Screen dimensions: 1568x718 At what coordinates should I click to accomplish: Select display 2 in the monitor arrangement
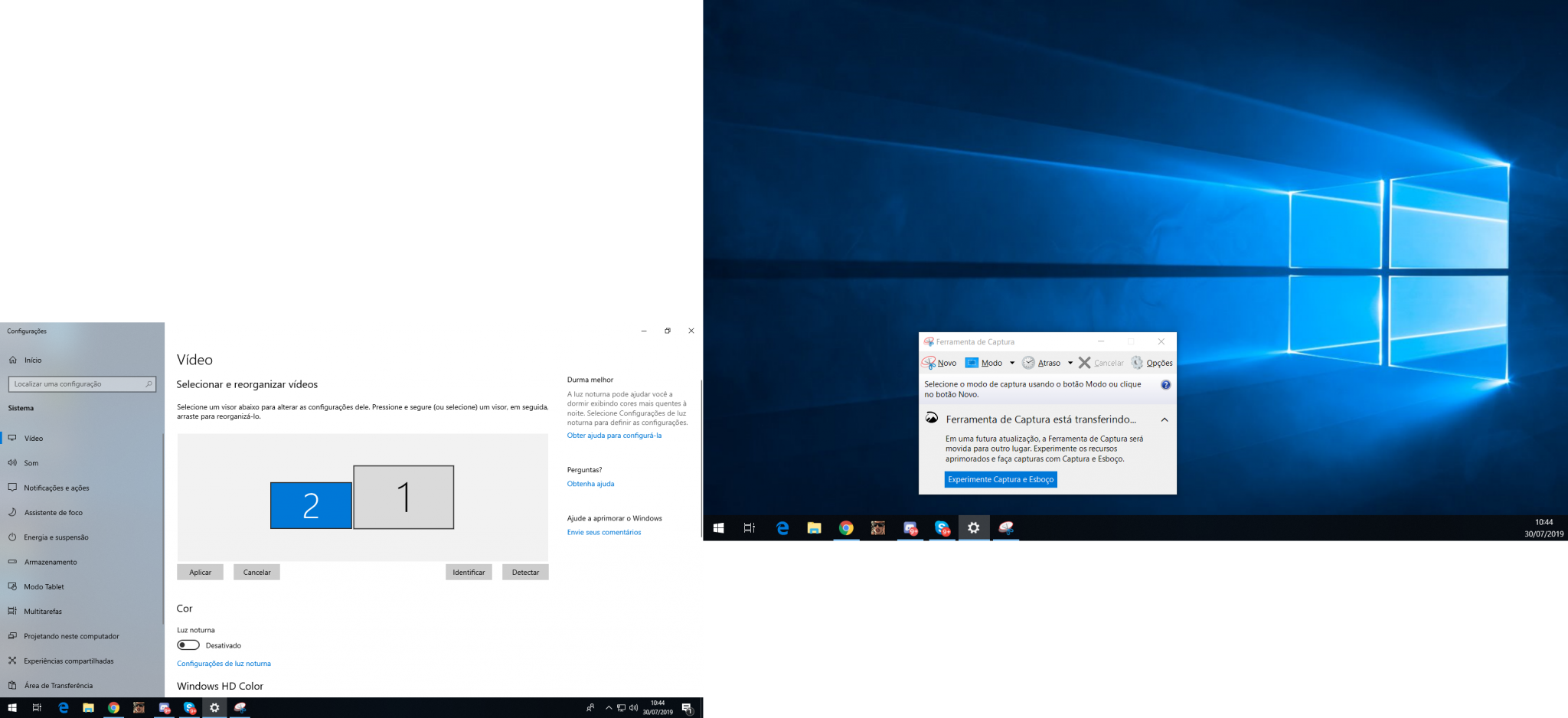pyautogui.click(x=311, y=505)
